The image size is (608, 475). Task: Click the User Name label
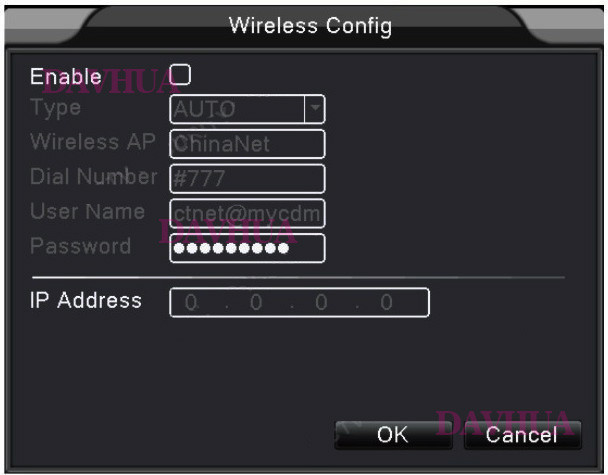pos(87,212)
